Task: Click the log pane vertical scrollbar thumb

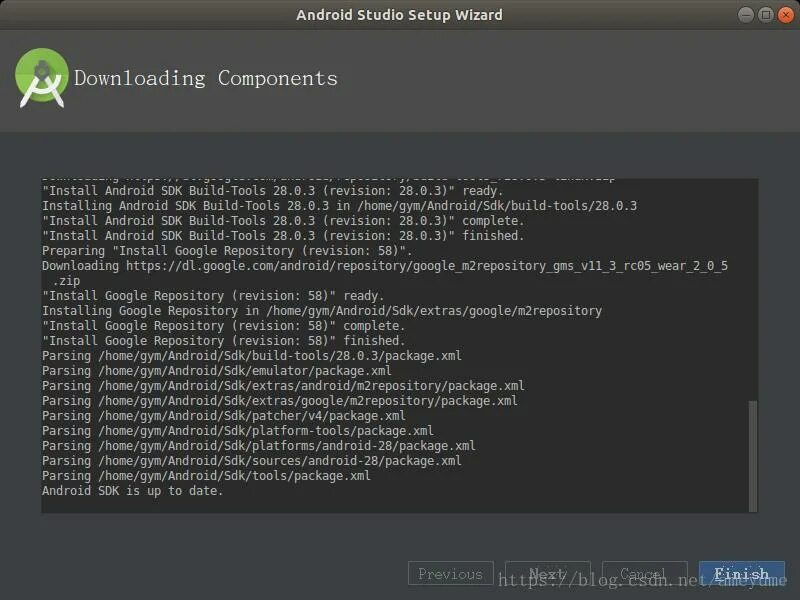Action: pos(753,456)
